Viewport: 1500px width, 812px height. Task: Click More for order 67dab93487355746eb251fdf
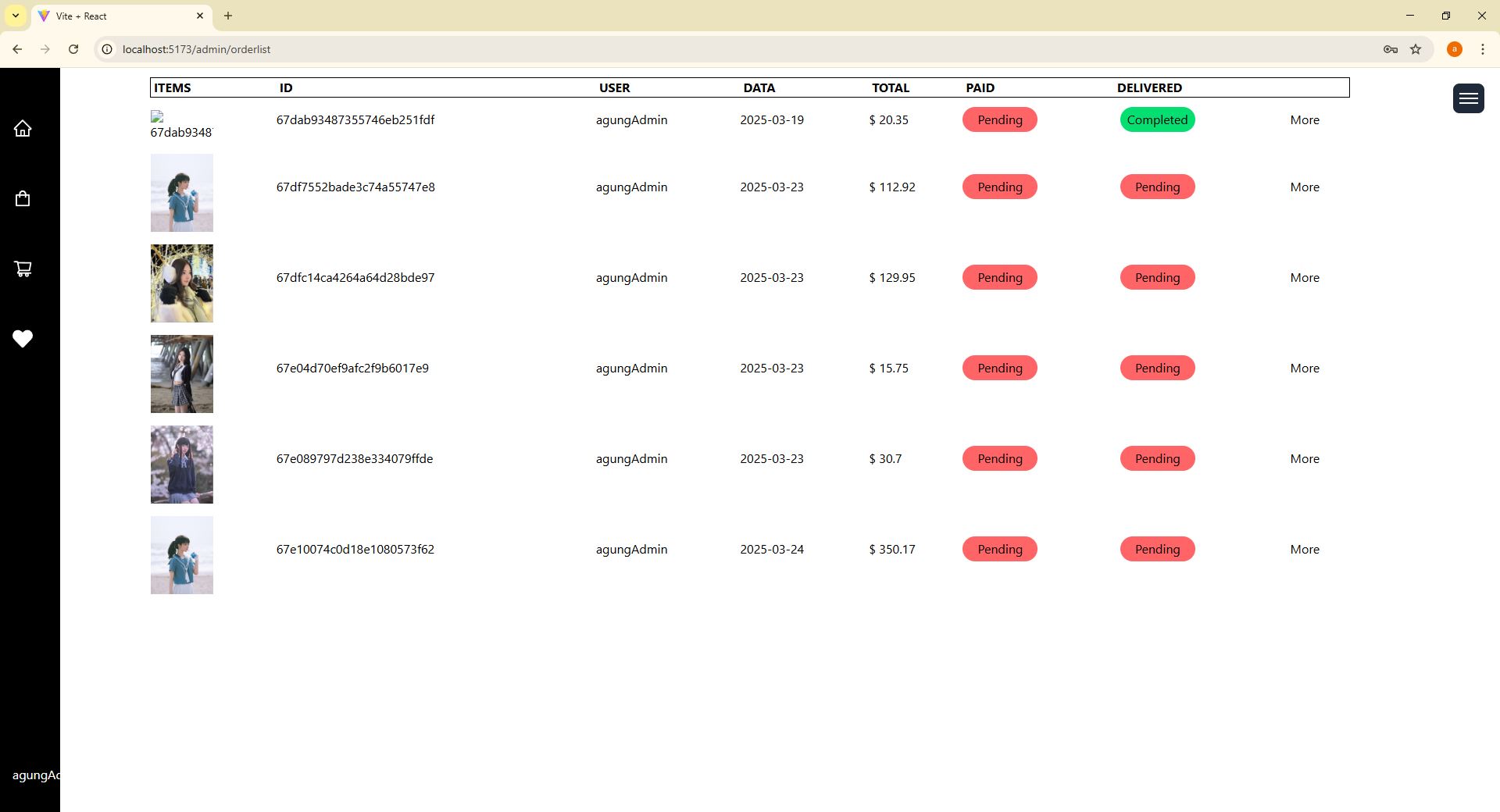point(1304,120)
